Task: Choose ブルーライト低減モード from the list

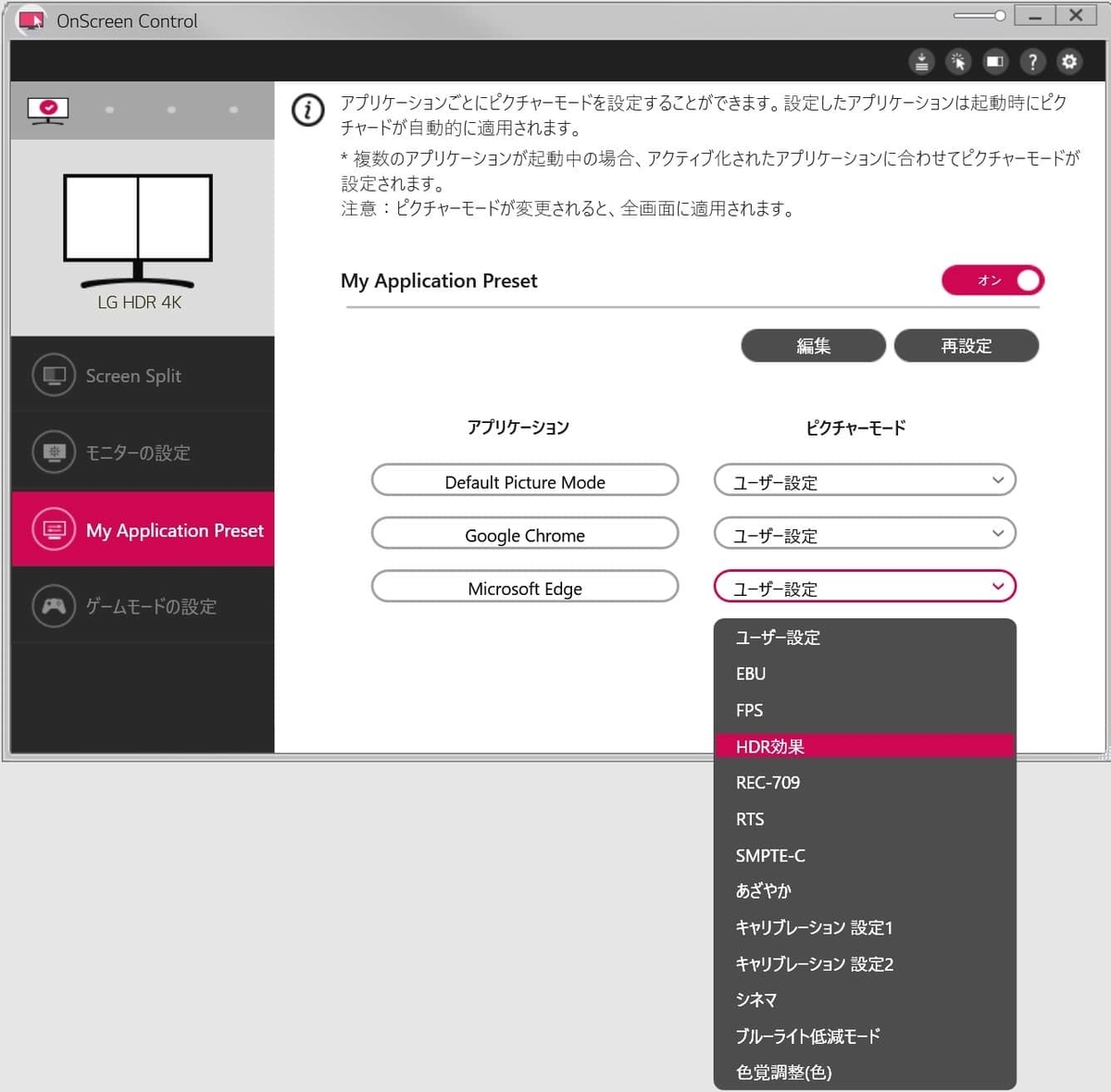Action: pyautogui.click(x=865, y=1036)
